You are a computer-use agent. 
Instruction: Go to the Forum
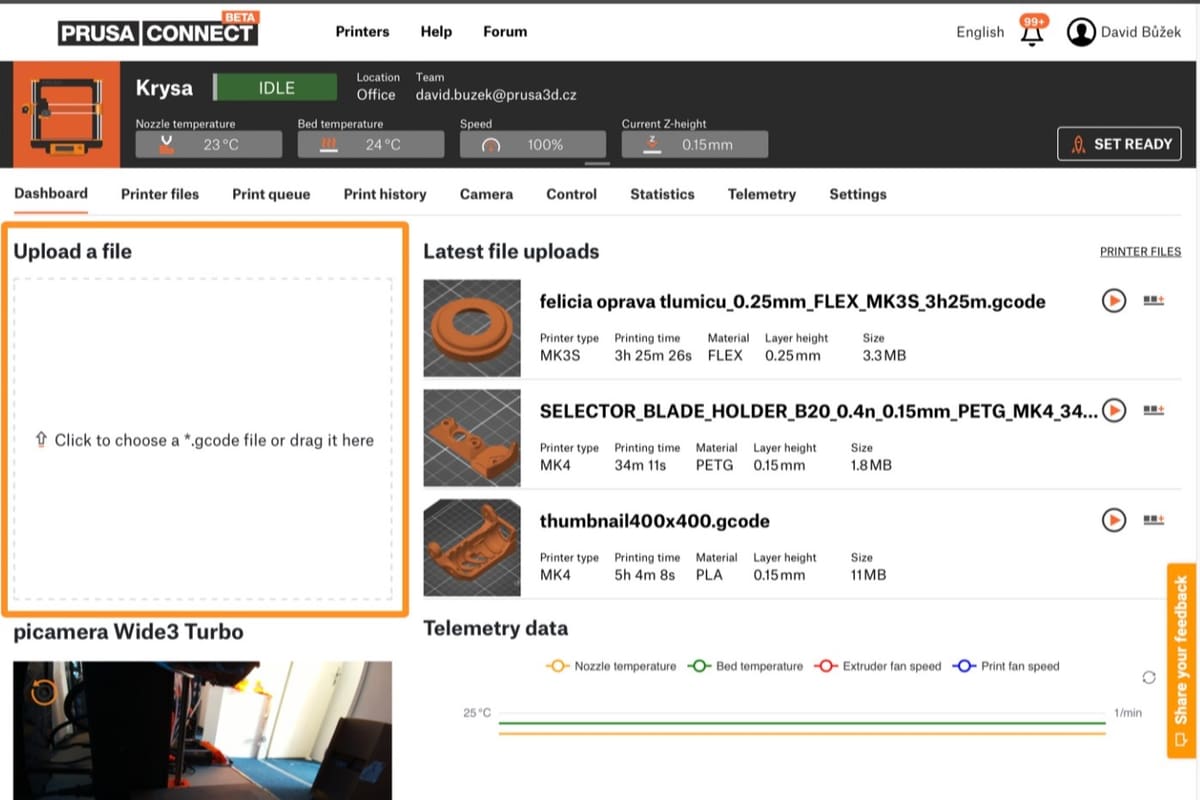pyautogui.click(x=505, y=31)
